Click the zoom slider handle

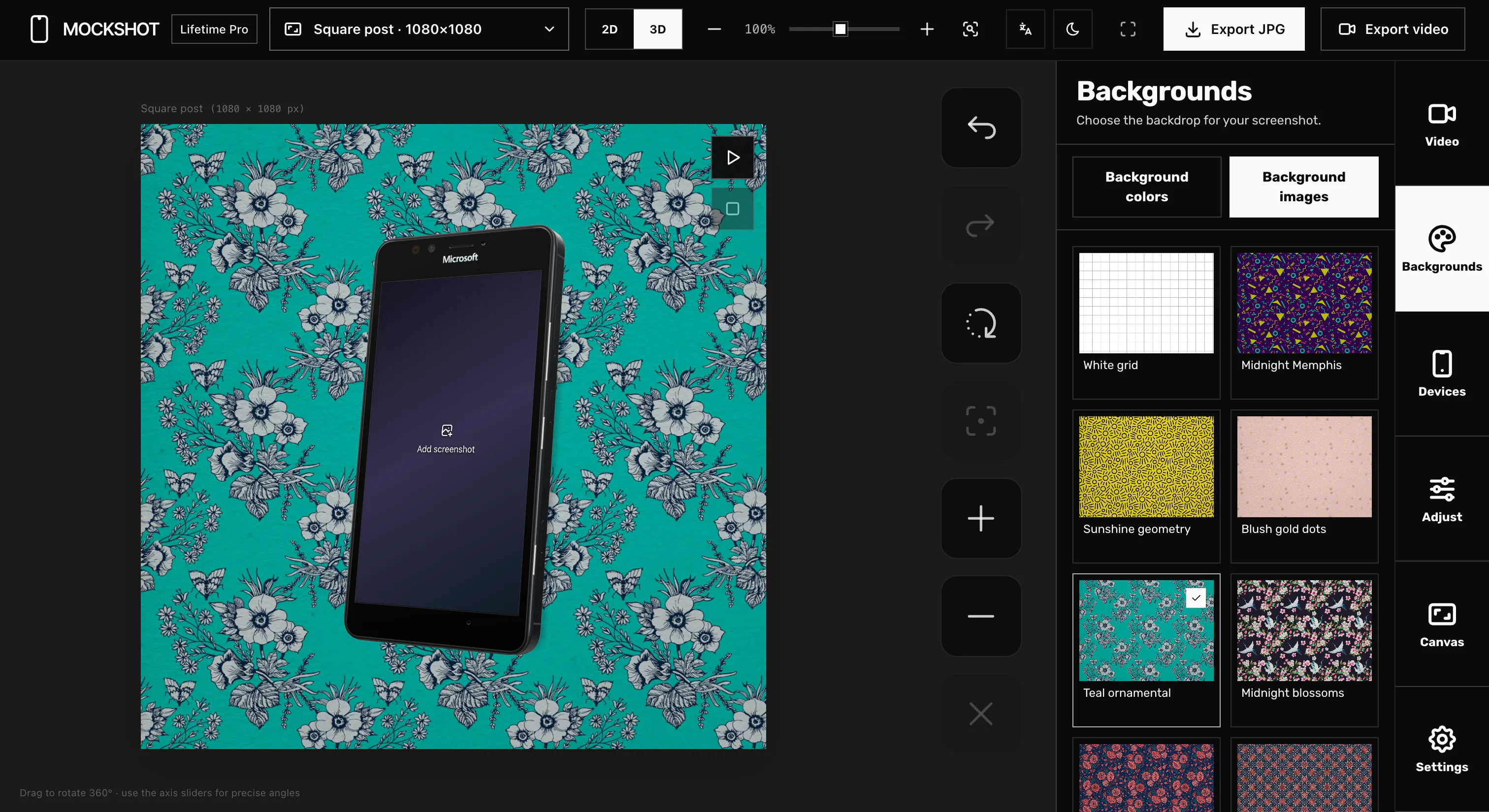[841, 29]
